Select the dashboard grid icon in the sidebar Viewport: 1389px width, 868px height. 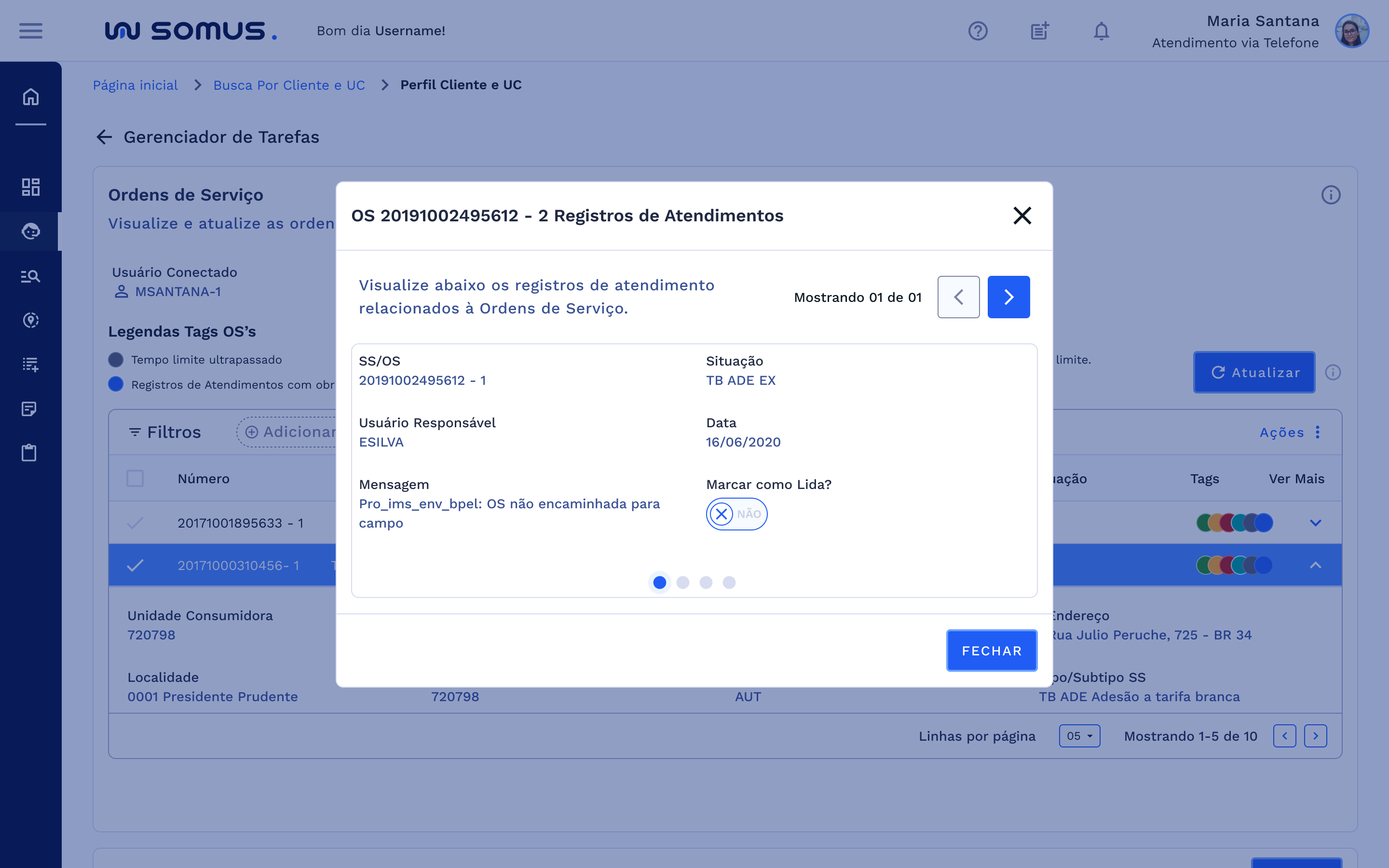pos(30,187)
